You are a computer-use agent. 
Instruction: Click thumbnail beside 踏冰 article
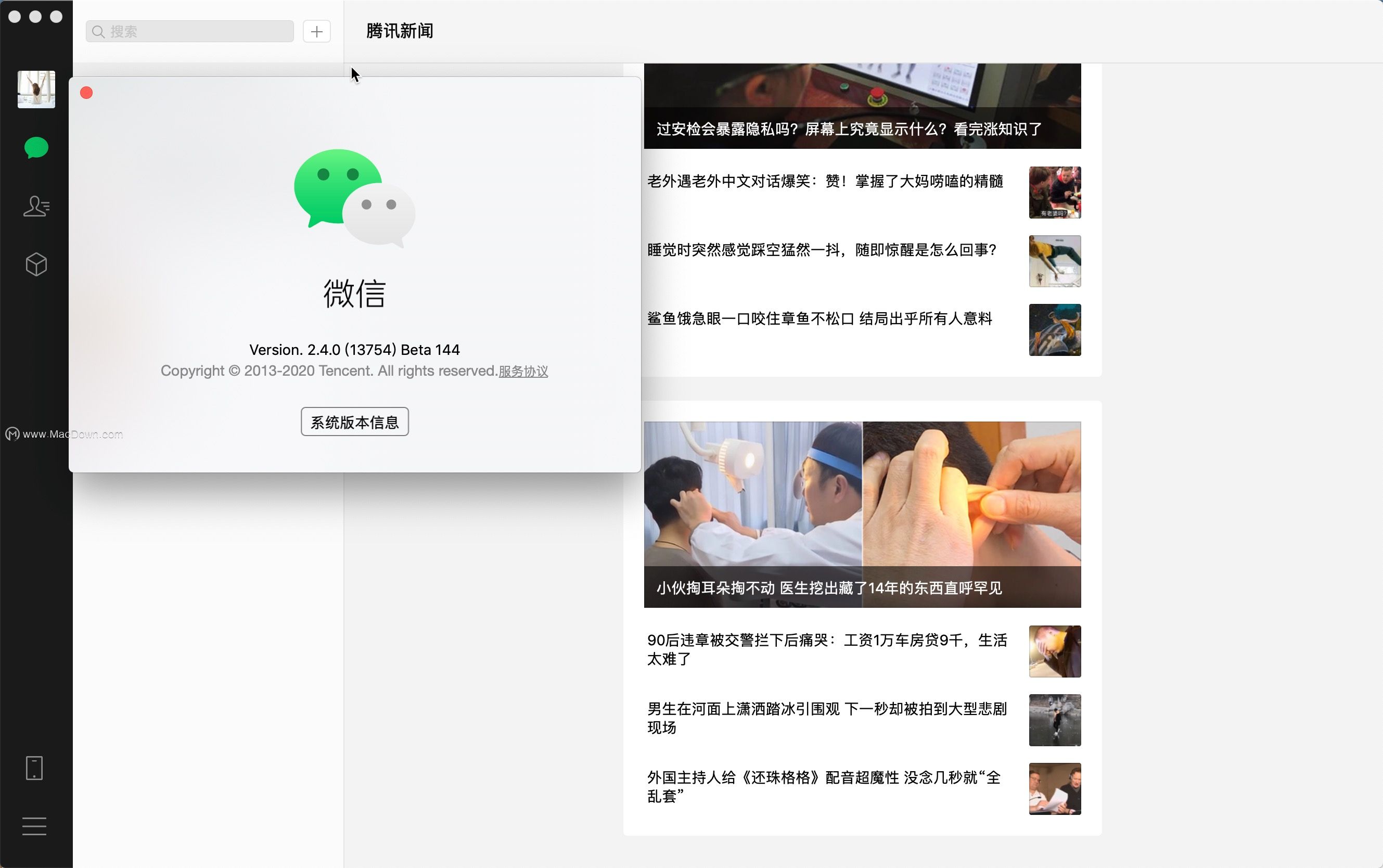tap(1055, 720)
